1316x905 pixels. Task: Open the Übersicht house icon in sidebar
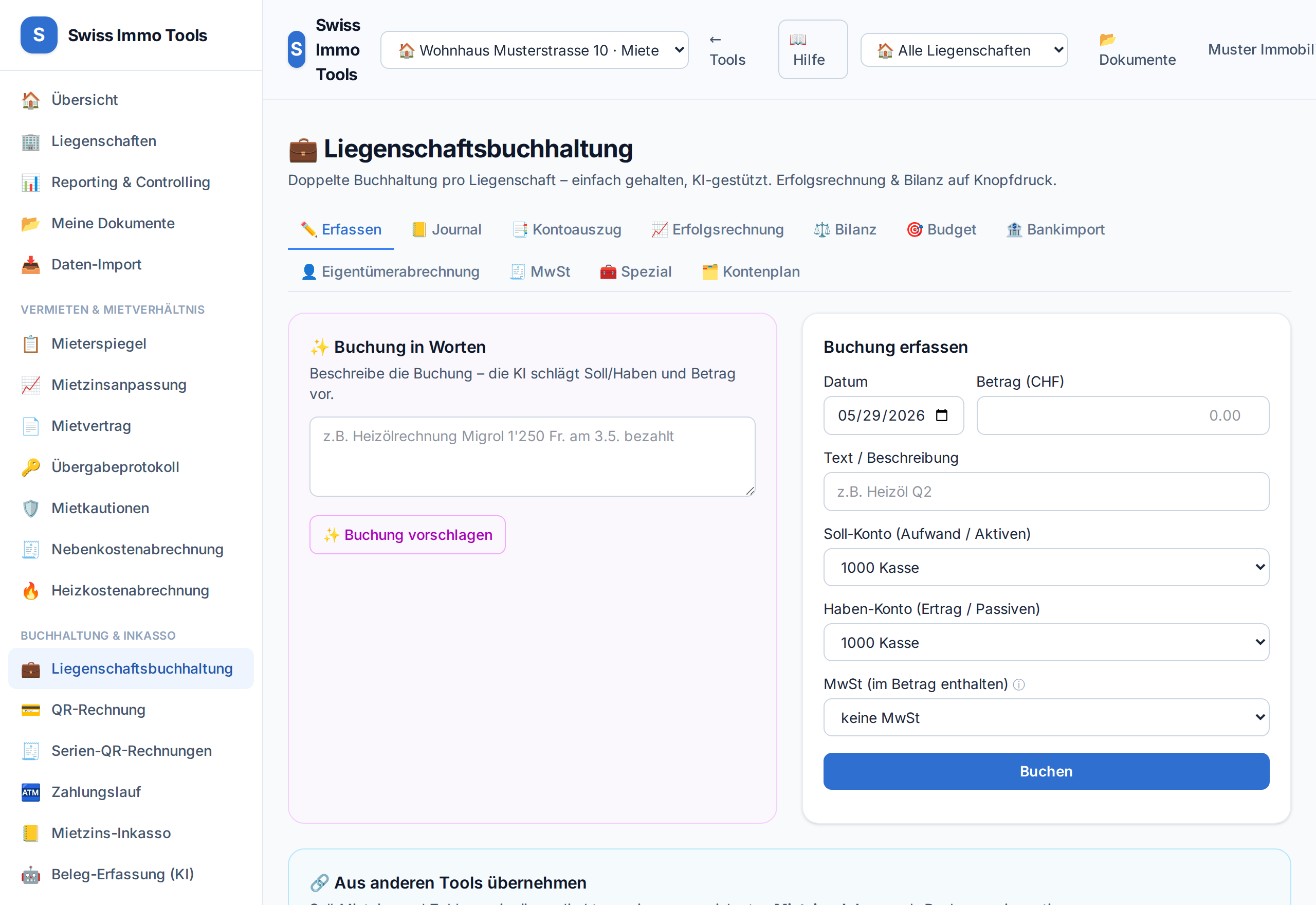(31, 100)
